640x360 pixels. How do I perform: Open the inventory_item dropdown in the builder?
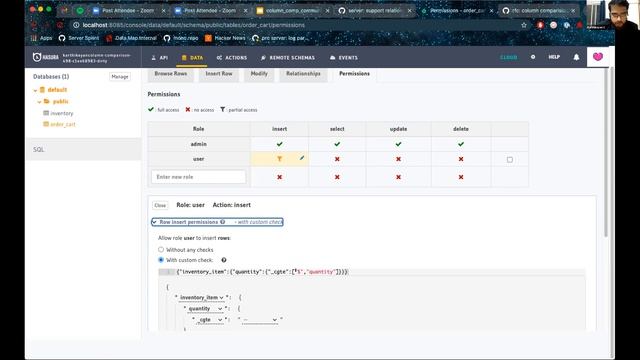pyautogui.click(x=202, y=298)
